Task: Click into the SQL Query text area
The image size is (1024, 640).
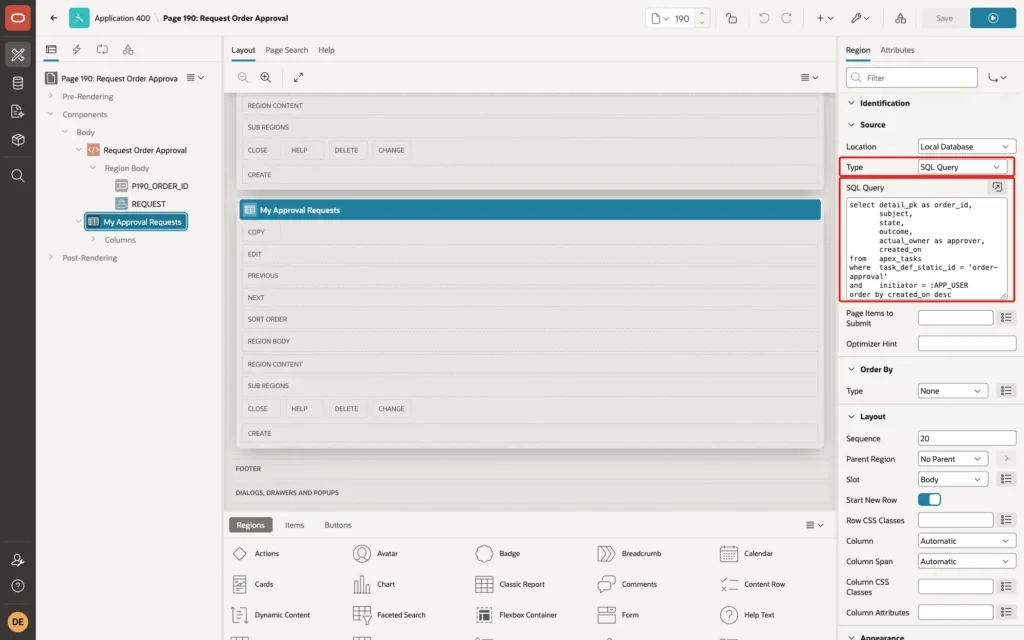Action: tap(926, 249)
